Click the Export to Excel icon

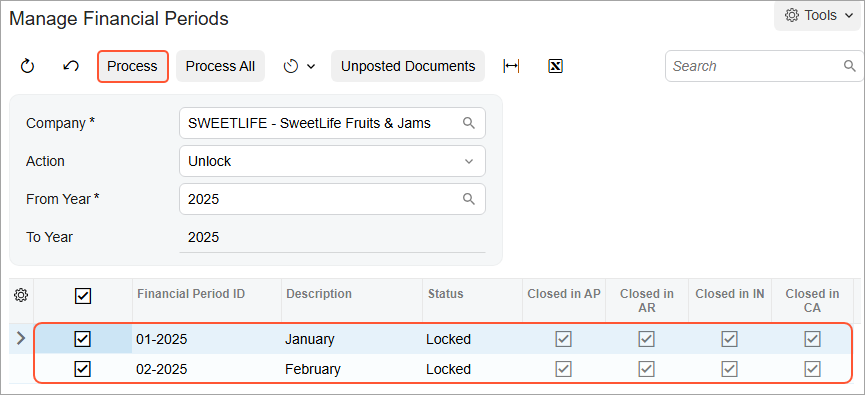click(x=556, y=66)
